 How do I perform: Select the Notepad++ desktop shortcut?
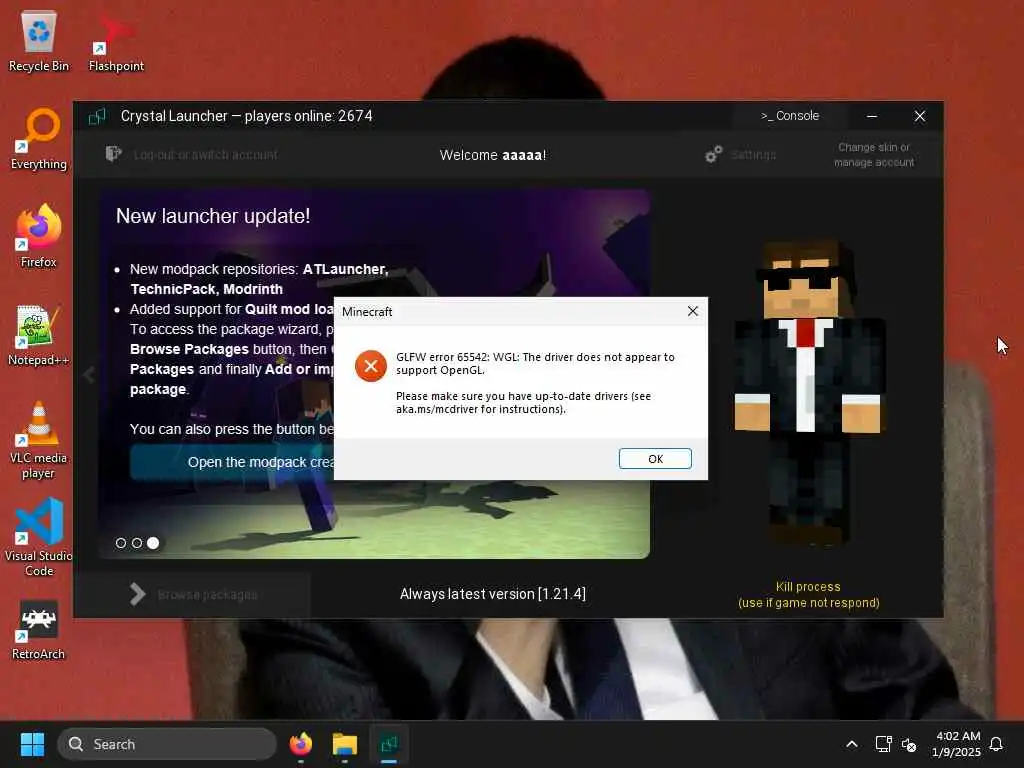39,335
